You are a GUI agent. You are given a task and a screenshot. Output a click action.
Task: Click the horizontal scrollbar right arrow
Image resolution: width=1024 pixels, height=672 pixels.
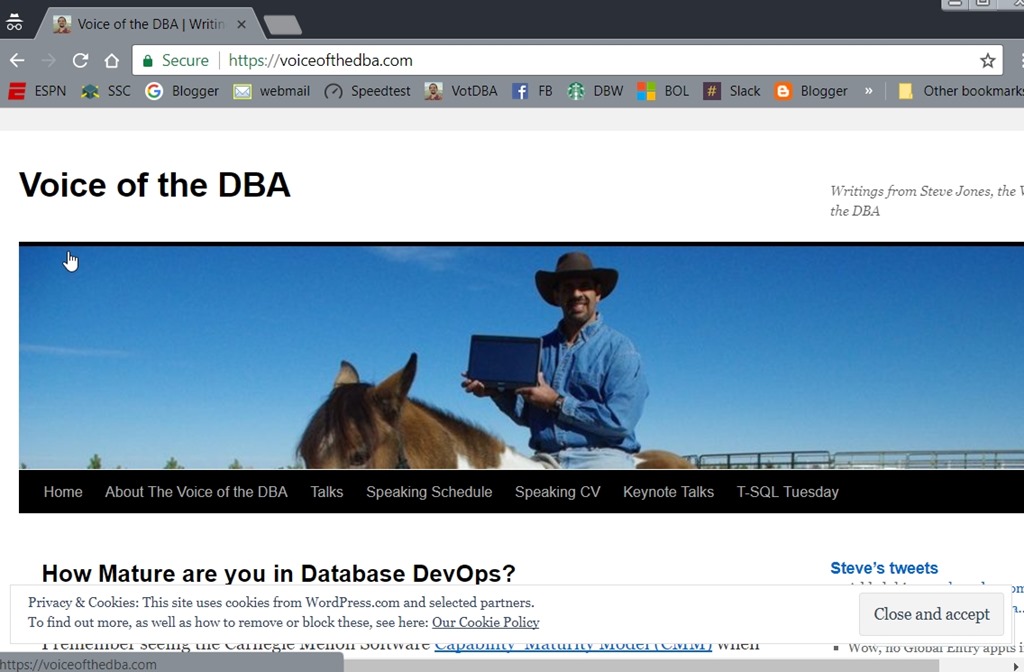[1017, 665]
